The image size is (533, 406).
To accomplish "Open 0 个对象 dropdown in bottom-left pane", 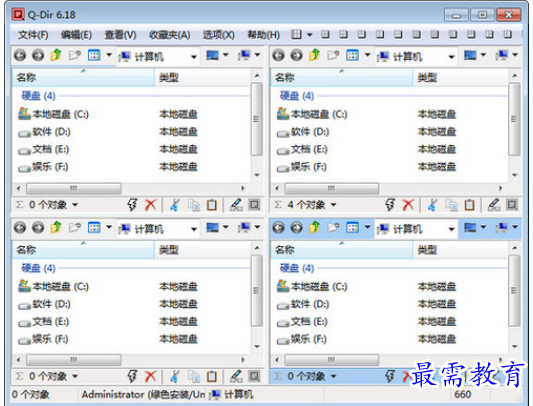I will pyautogui.click(x=75, y=376).
